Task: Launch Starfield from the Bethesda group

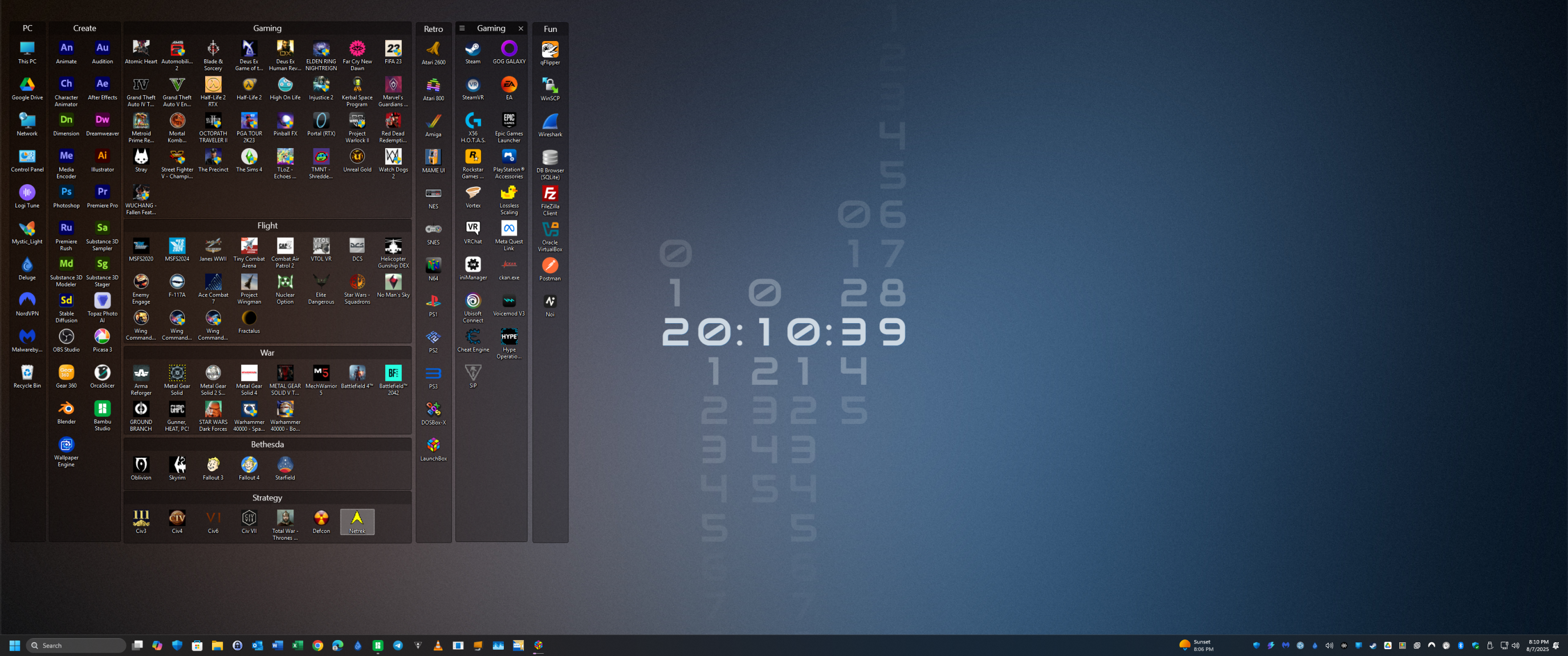Action: (x=285, y=468)
